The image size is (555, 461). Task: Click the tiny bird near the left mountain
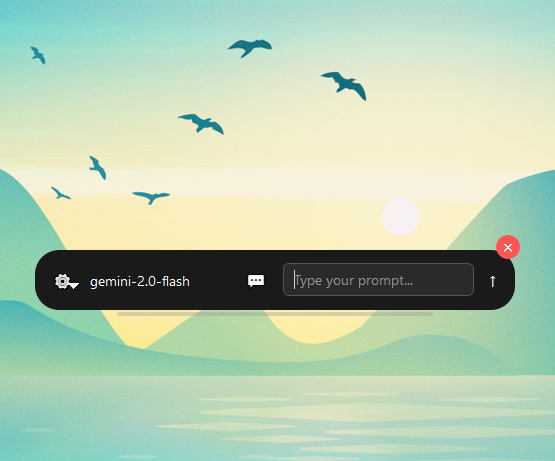(61, 193)
